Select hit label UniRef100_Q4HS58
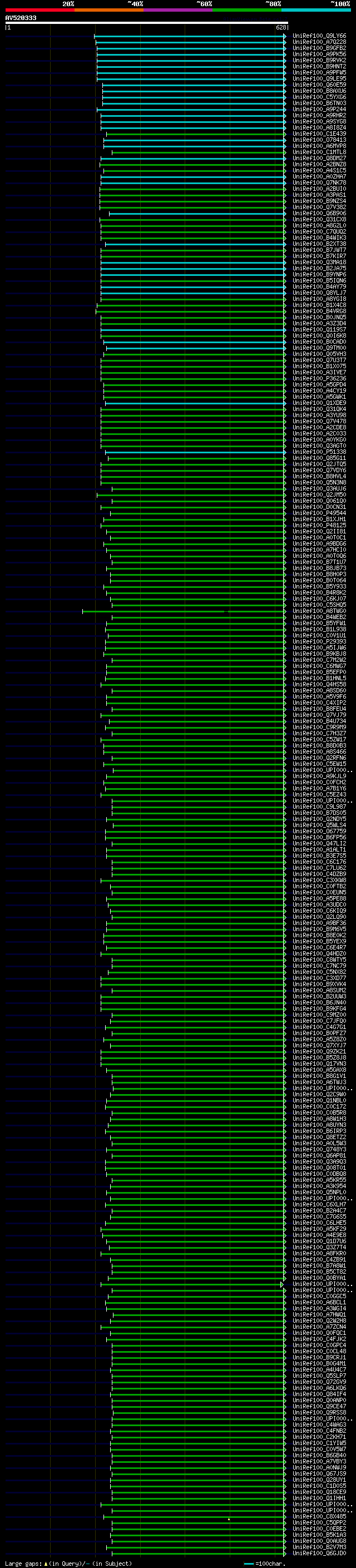Image resolution: width=356 pixels, height=1568 pixels. tap(319, 684)
